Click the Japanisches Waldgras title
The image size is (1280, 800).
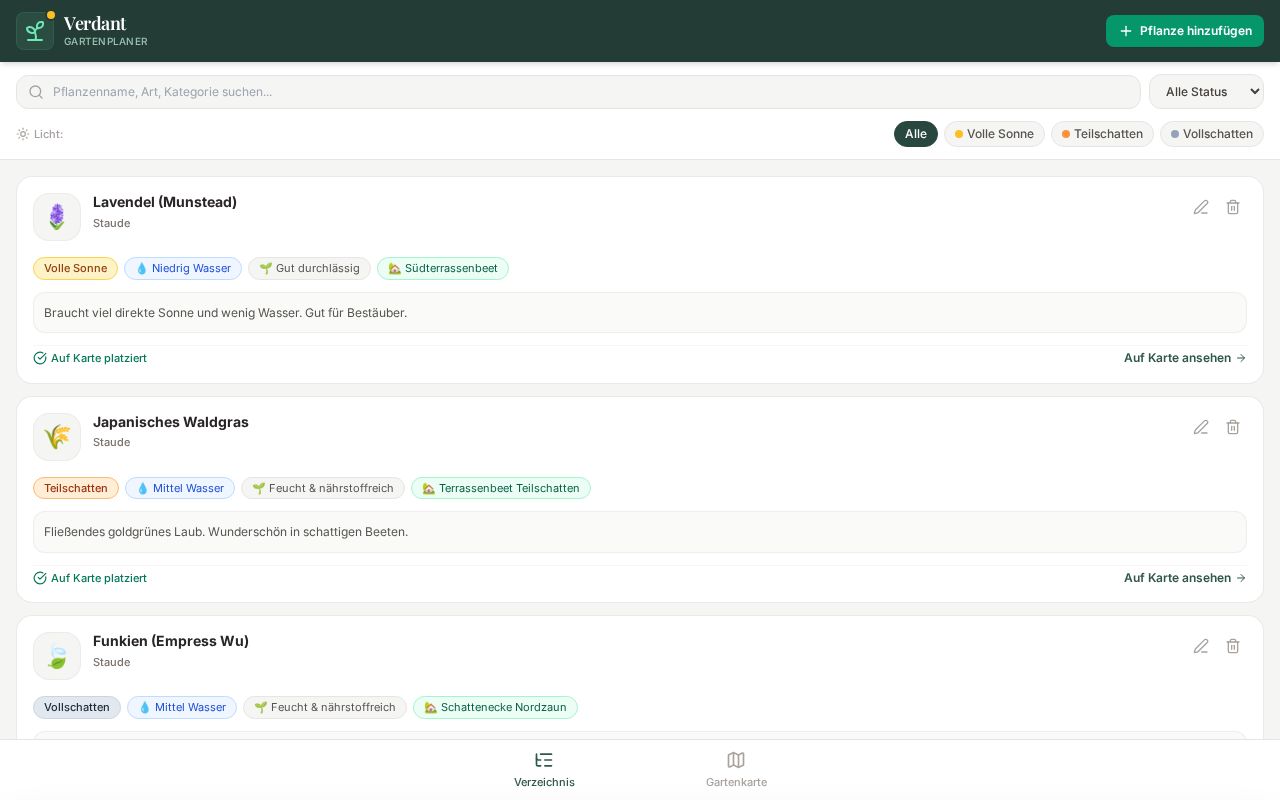click(x=171, y=422)
